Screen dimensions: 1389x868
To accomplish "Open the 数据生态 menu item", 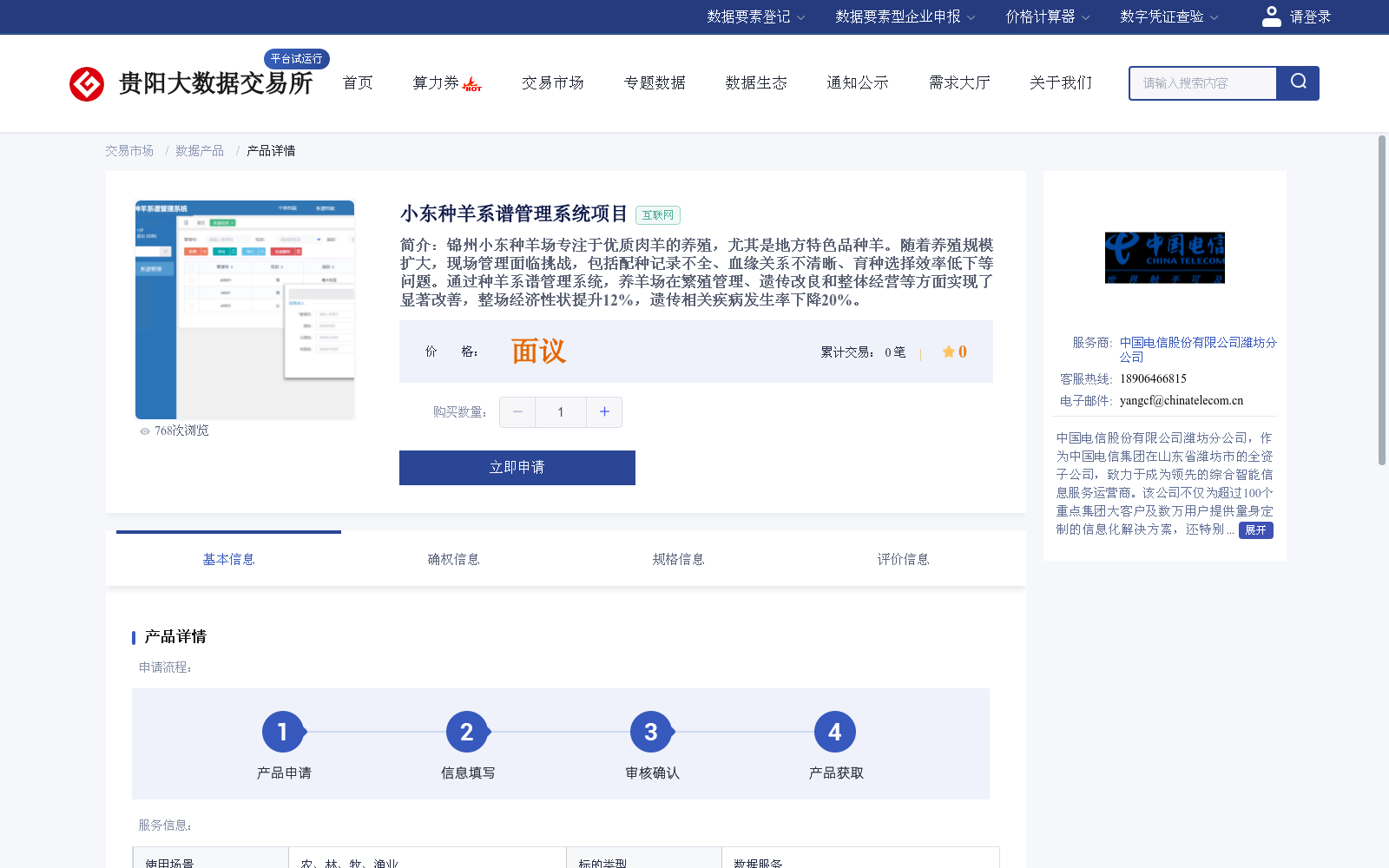I will click(x=756, y=82).
